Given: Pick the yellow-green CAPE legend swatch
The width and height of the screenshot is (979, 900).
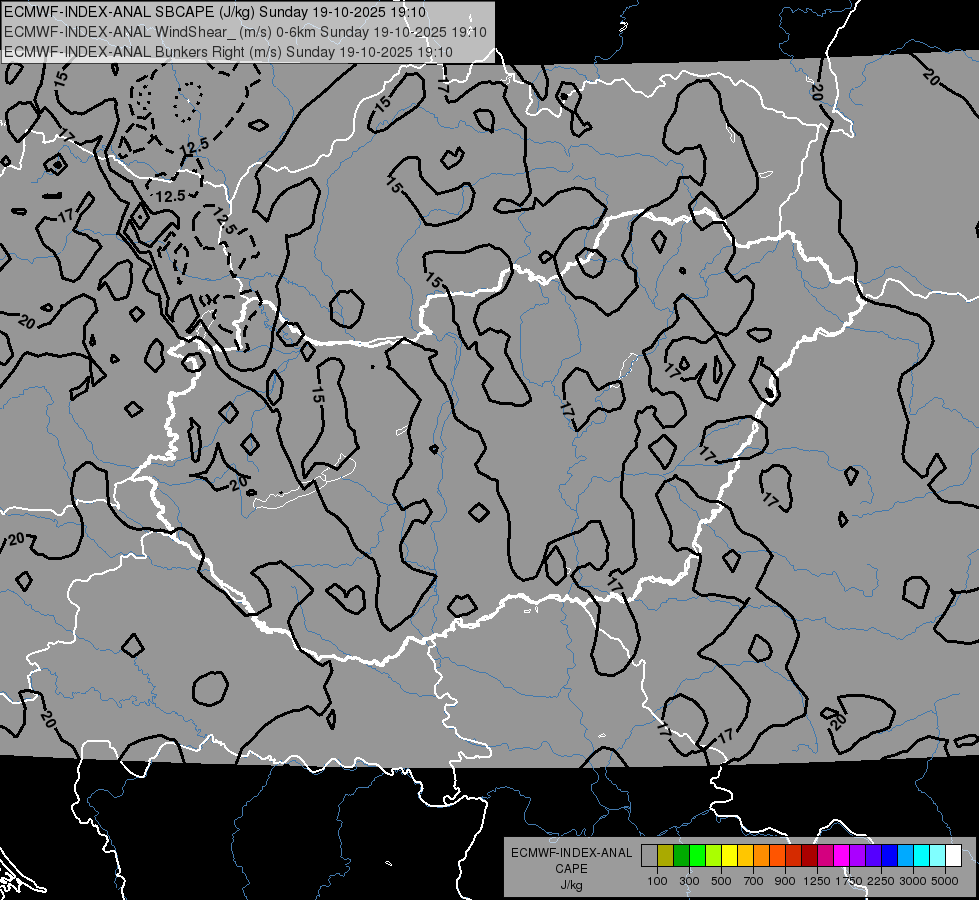Looking at the screenshot, I should [x=714, y=856].
